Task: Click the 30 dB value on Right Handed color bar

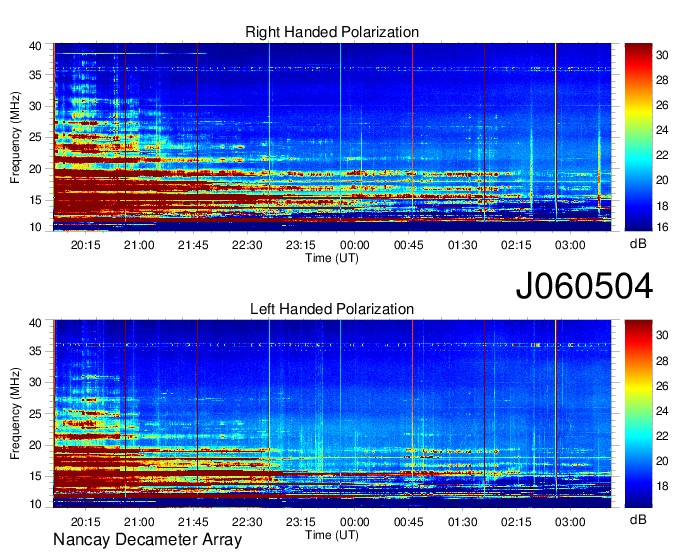Action: point(662,55)
